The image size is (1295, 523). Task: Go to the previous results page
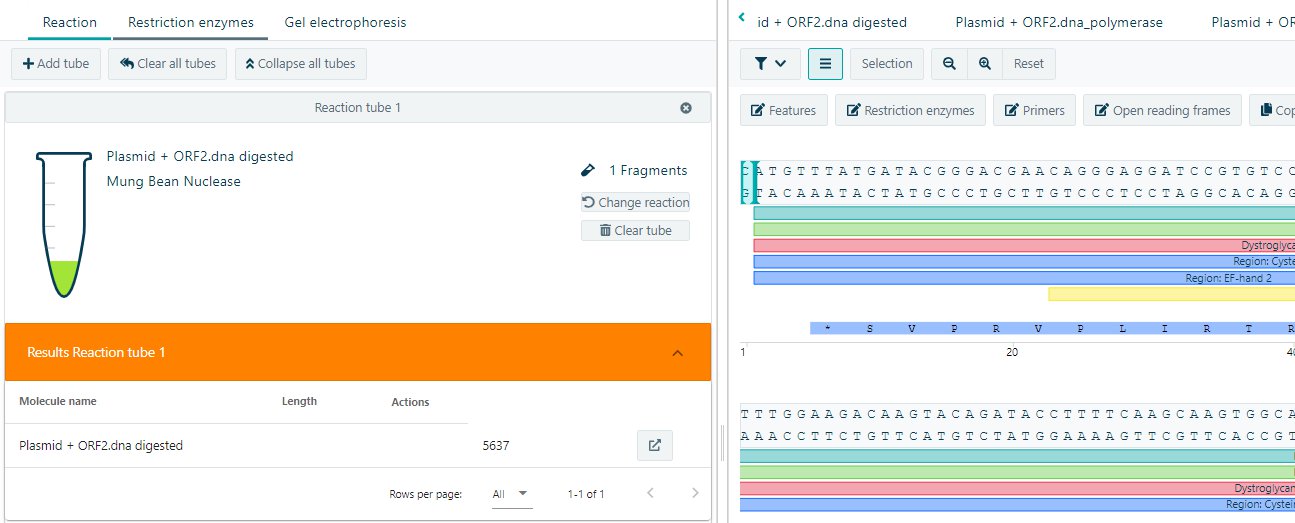(x=650, y=493)
